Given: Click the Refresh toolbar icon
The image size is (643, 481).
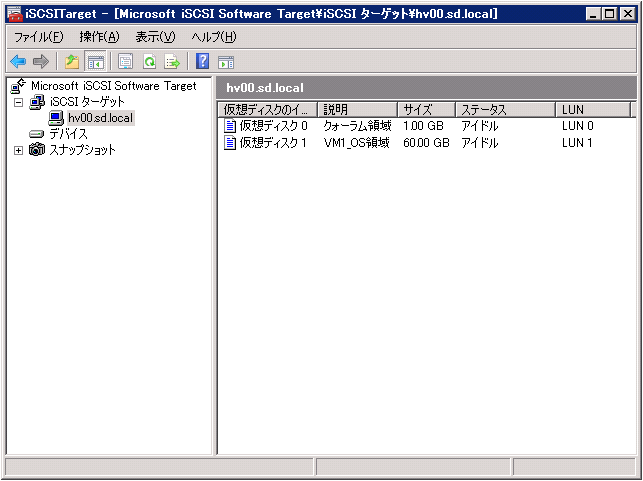Looking at the screenshot, I should point(149,62).
